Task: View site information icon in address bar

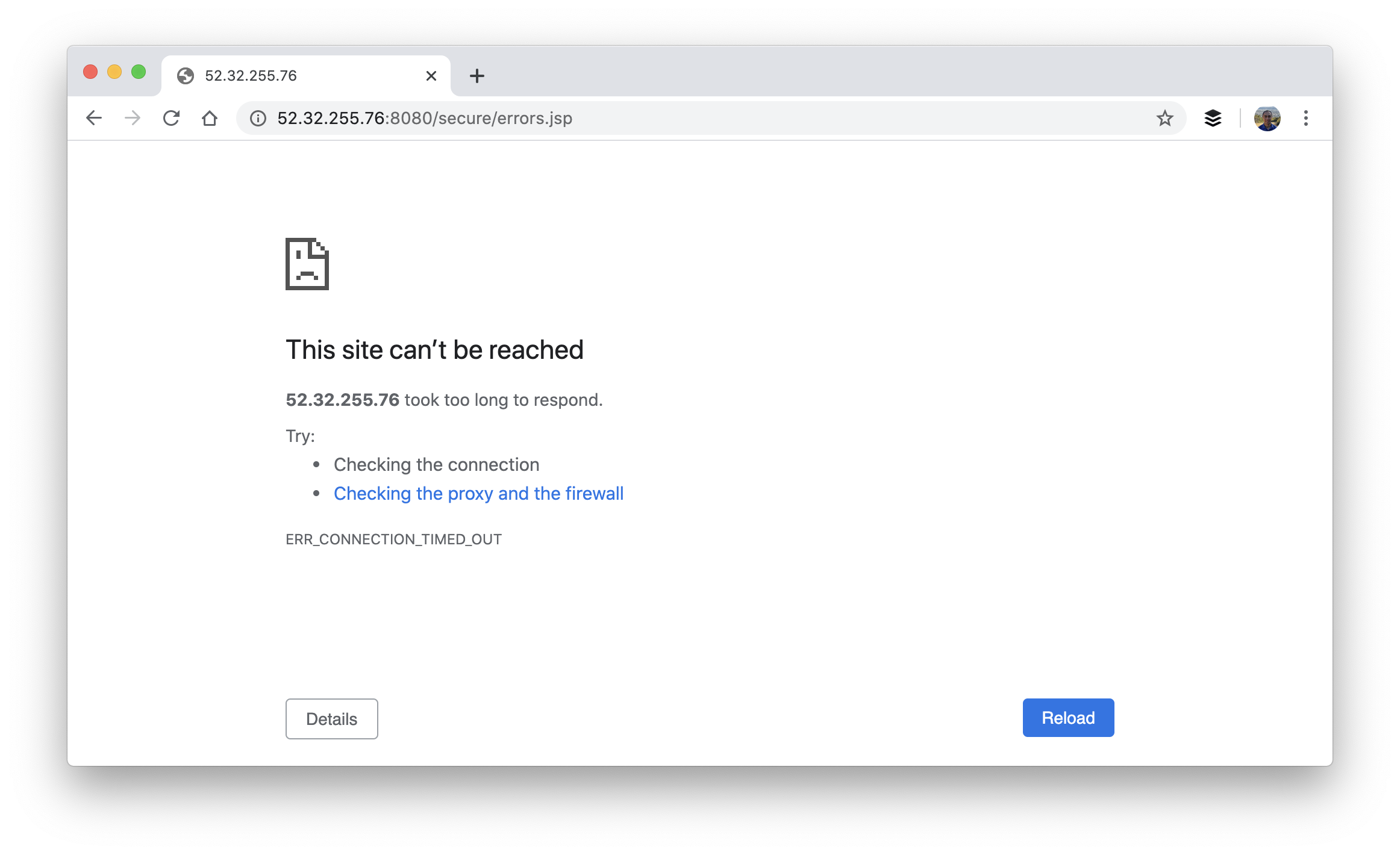Action: [x=258, y=118]
